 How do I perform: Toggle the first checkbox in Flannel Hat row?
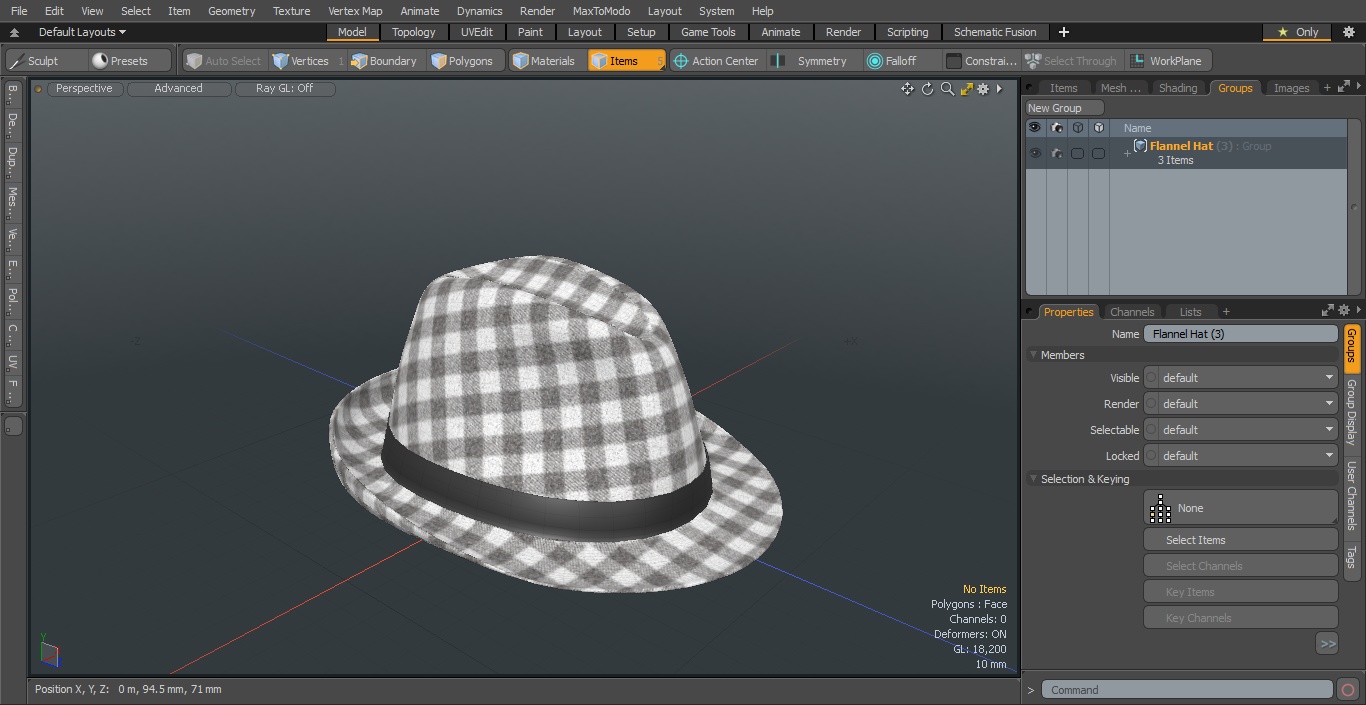click(x=1077, y=153)
